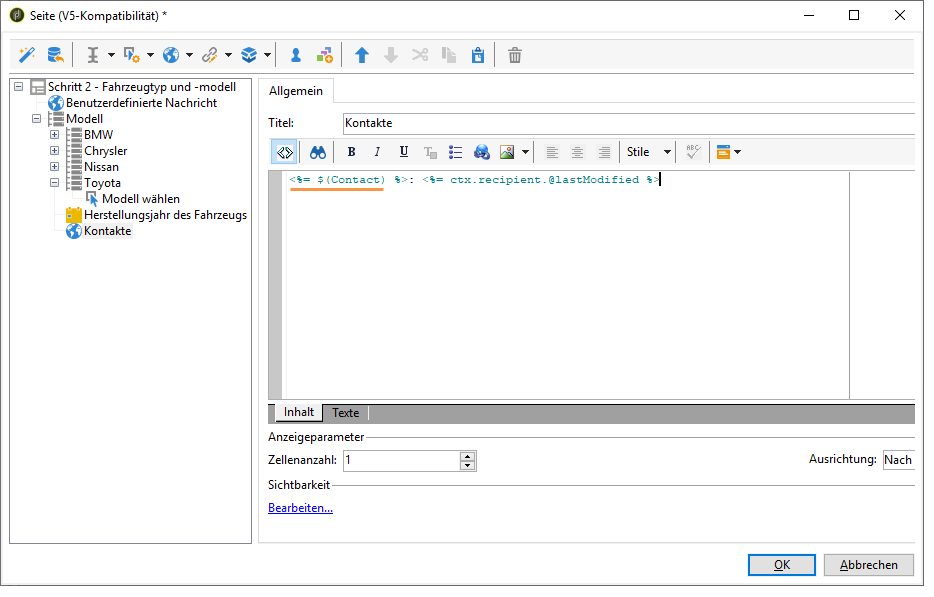934x597 pixels.
Task: Collapse the Toyota tree node
Action: 55,183
